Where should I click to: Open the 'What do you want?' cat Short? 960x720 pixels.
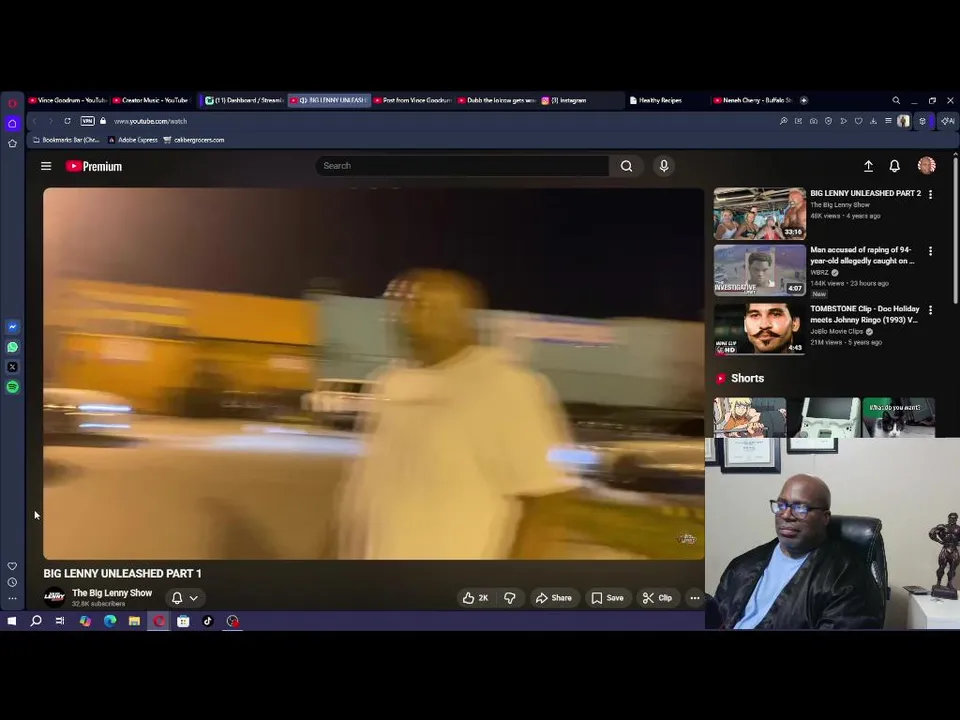[x=898, y=418]
